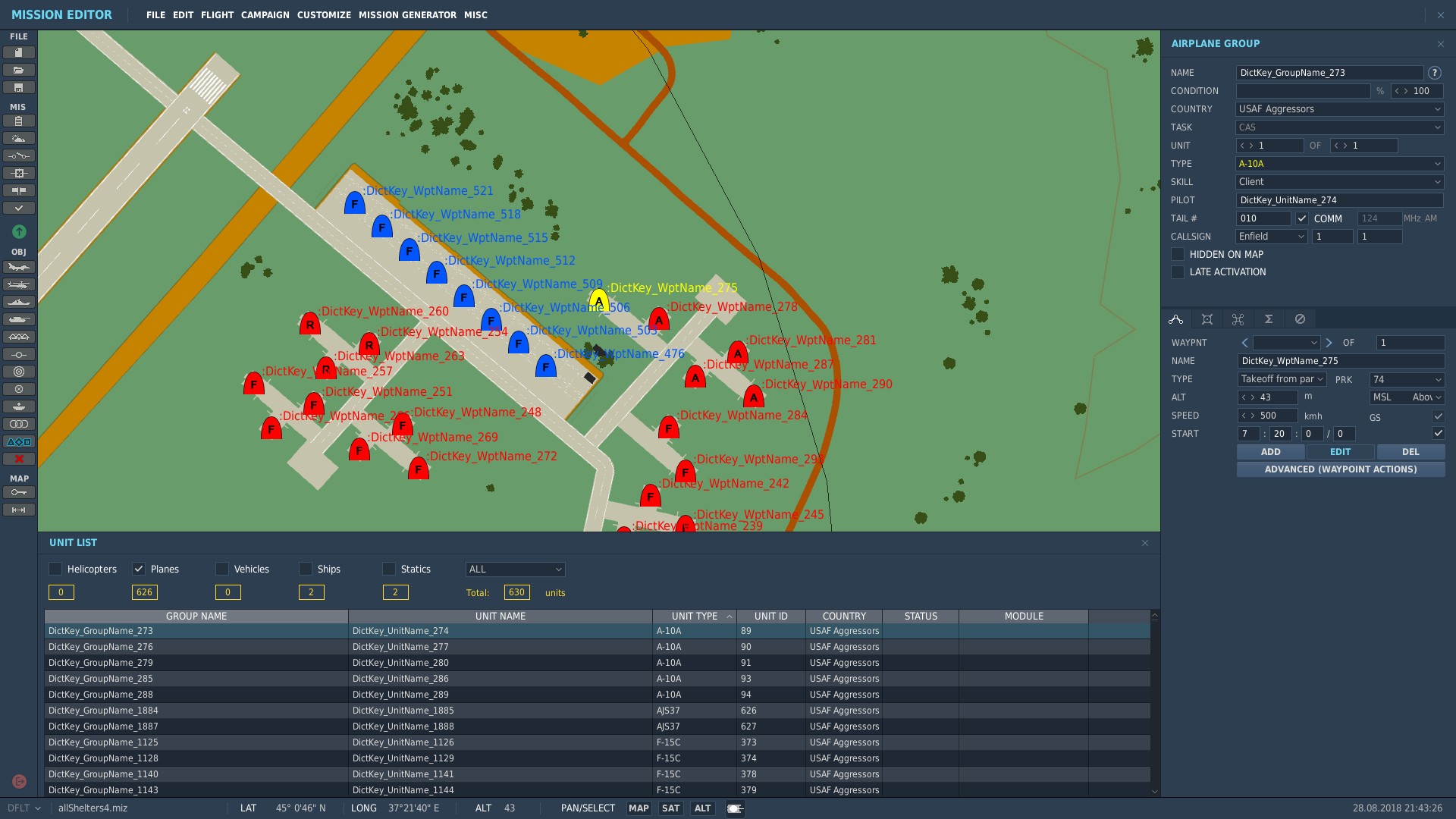Check the Helicopters filter in Unit List
Image resolution: width=1456 pixels, height=819 pixels.
pos(55,569)
